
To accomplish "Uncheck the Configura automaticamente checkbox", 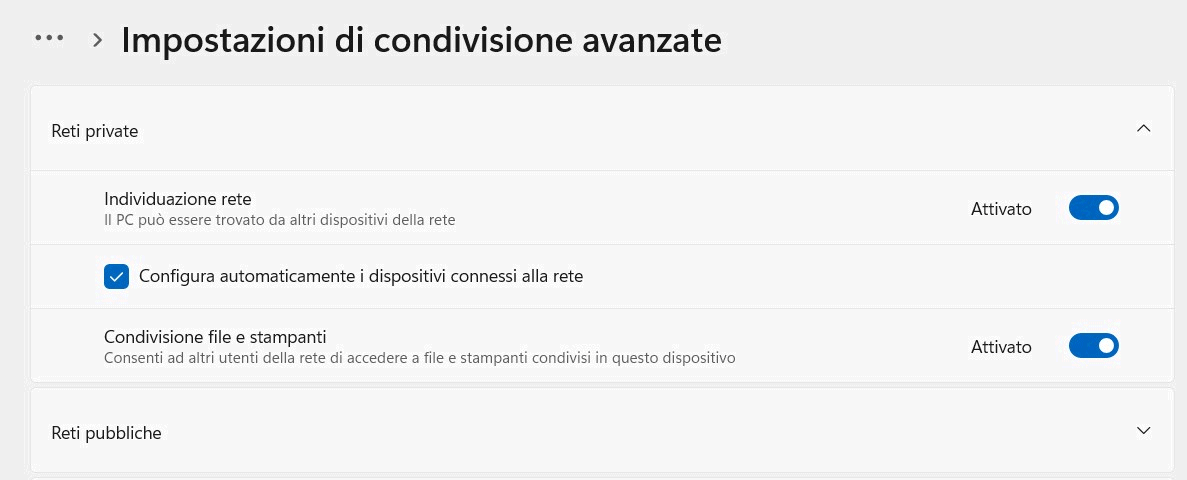I will point(117,276).
